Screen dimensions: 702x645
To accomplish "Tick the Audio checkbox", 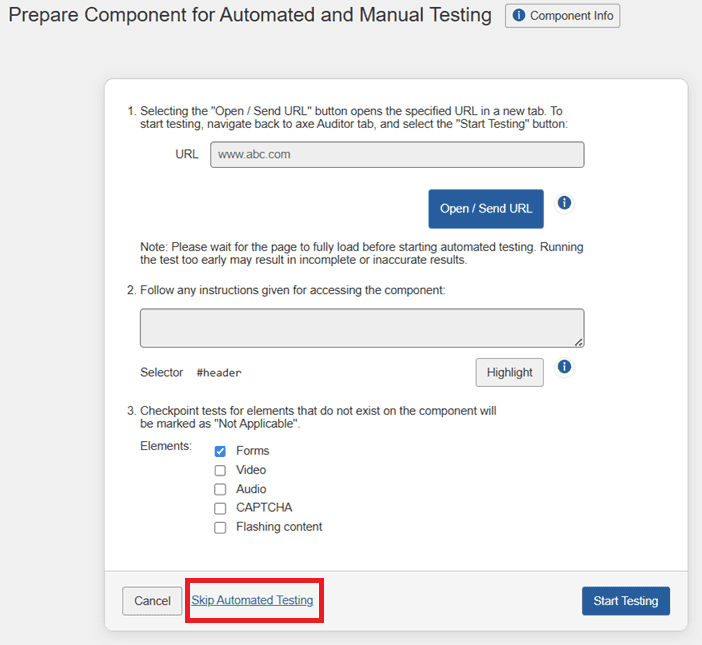I will (220, 489).
